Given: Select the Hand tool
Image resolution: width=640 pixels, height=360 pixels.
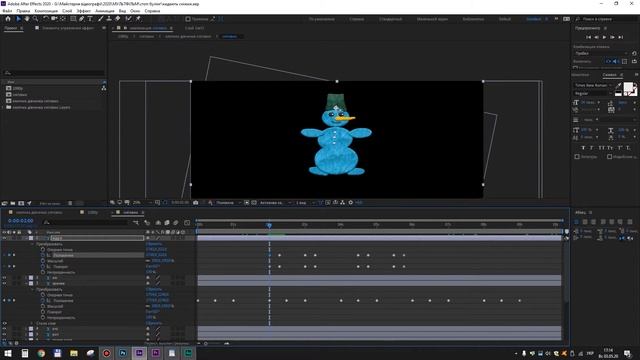Looking at the screenshot, I should coord(27,19).
